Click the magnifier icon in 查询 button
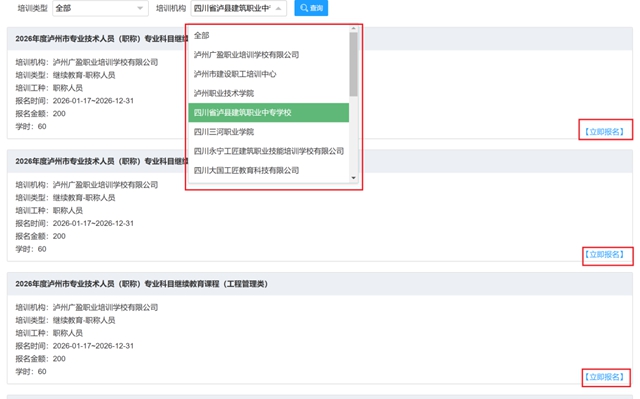The width and height of the screenshot is (640, 399). (x=304, y=8)
